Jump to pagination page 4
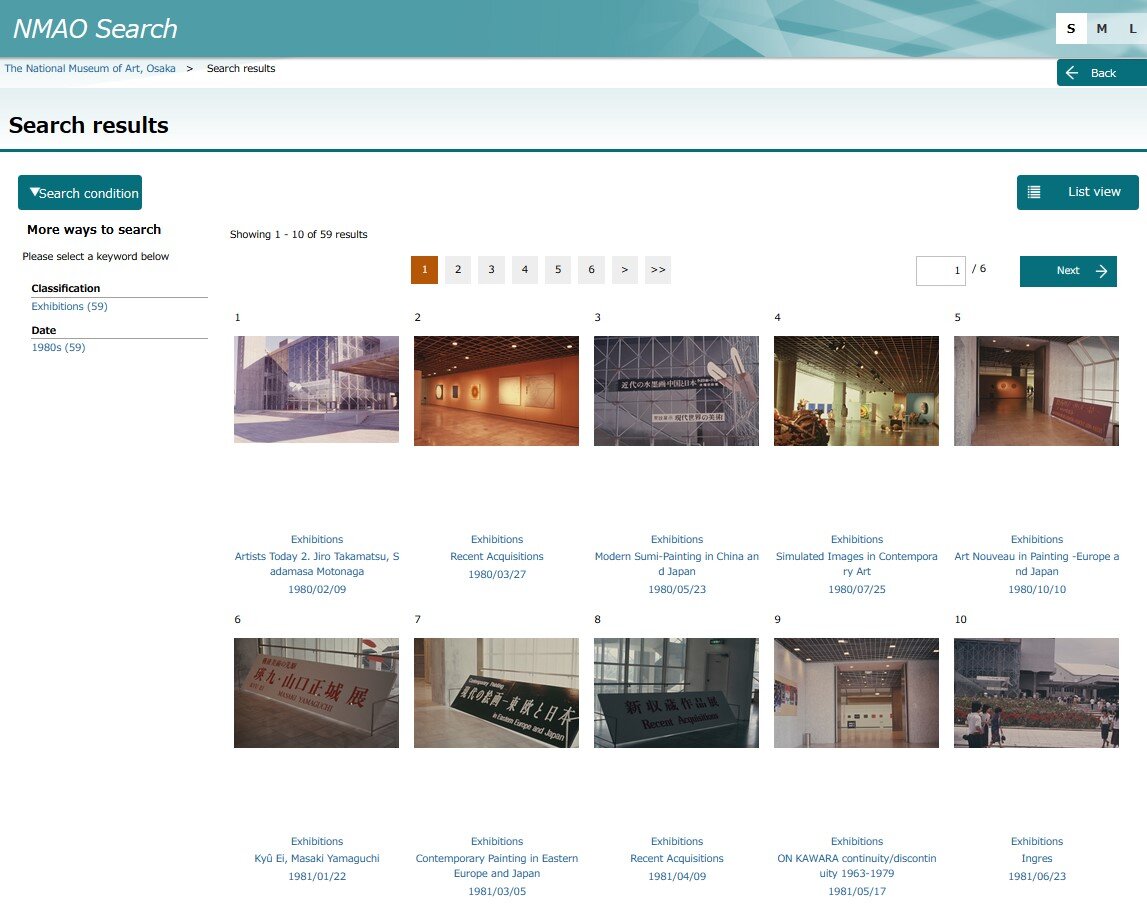The height and width of the screenshot is (907, 1147). (x=524, y=269)
